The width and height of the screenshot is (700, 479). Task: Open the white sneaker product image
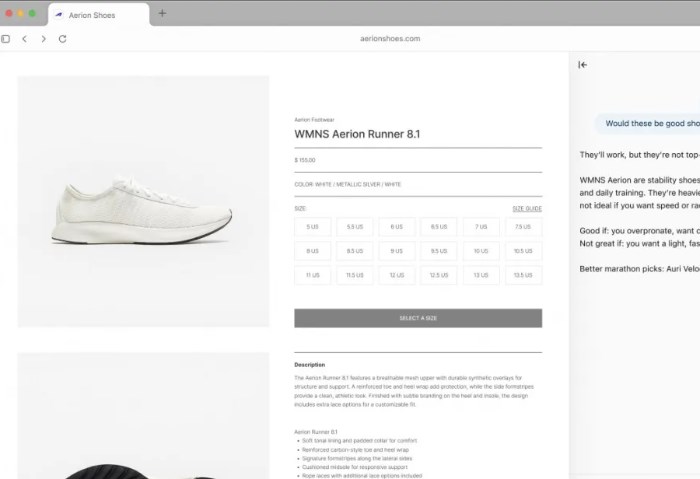[x=143, y=201]
